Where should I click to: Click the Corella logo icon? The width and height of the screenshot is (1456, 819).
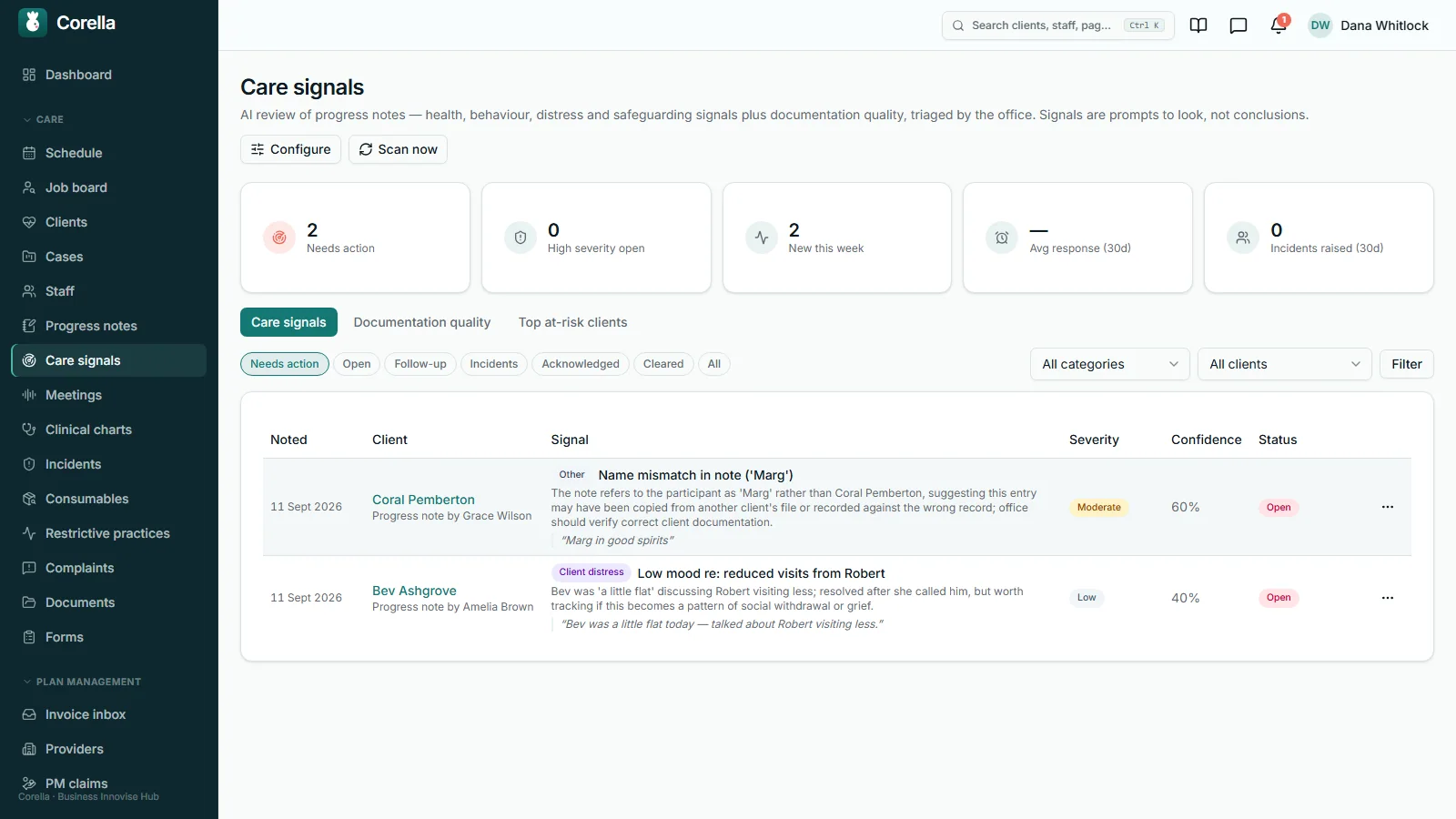[33, 23]
